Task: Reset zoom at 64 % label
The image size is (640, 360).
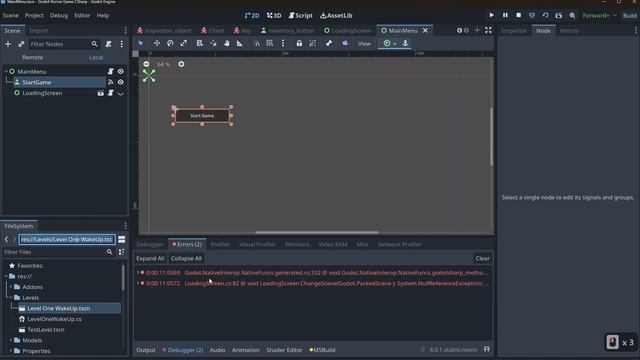Action: click(163, 64)
